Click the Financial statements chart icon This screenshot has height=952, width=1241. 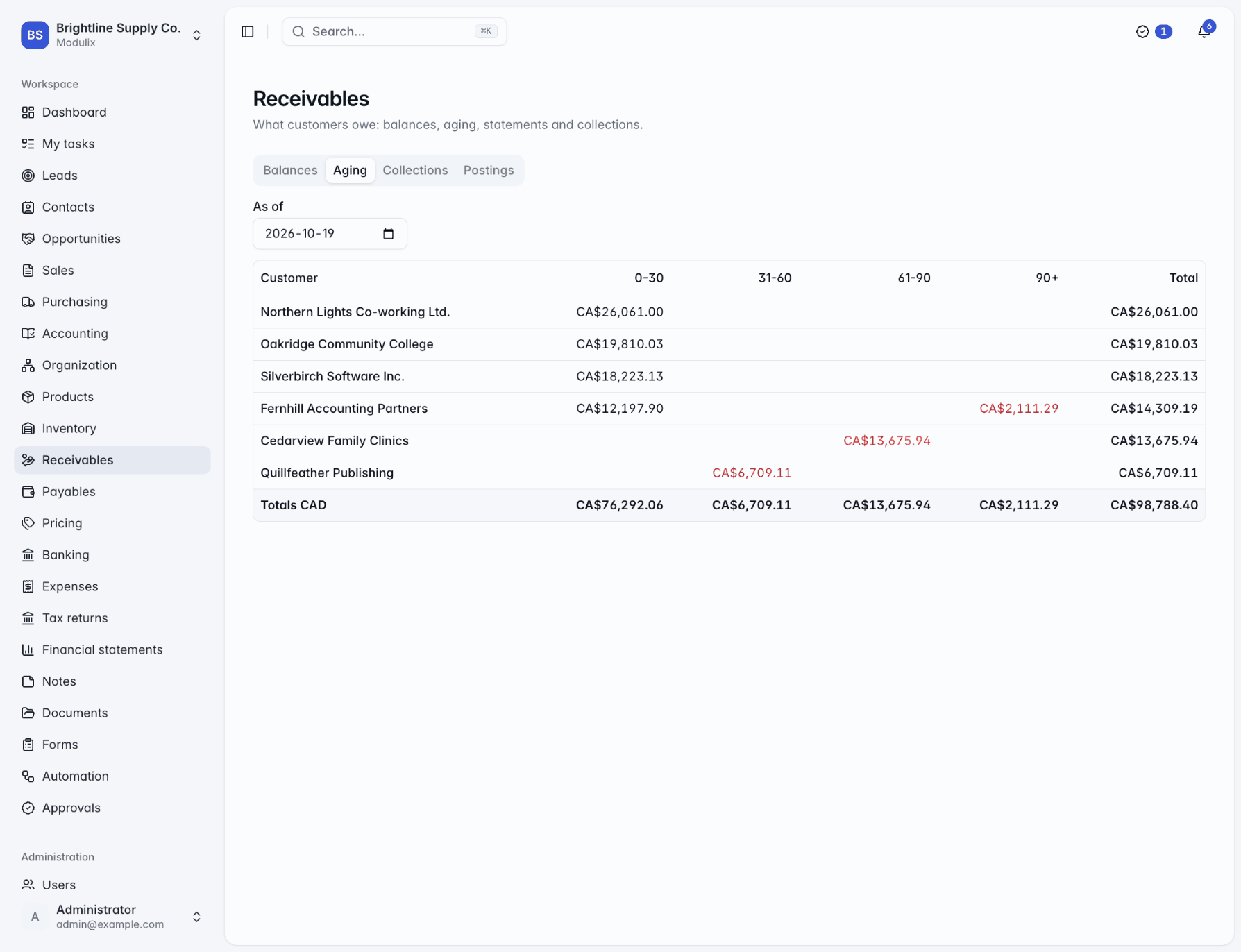[28, 649]
